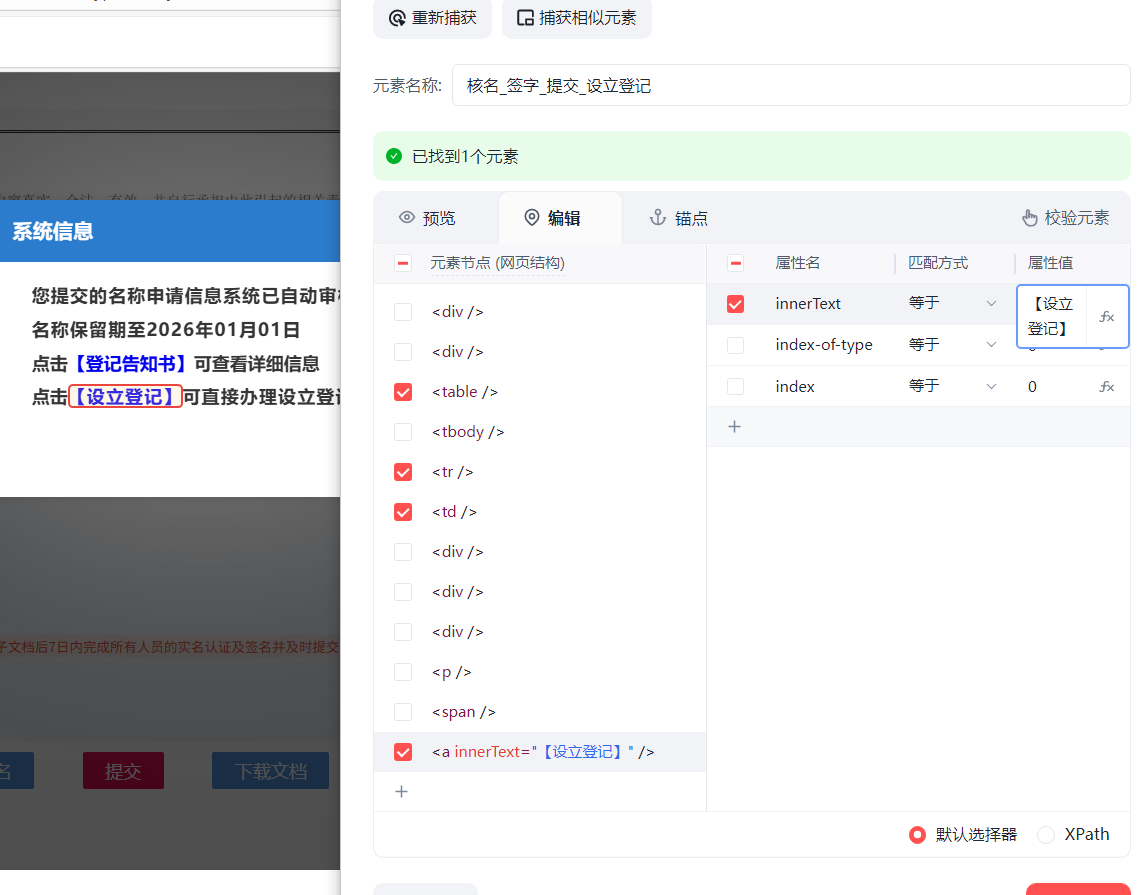Viewport: 1144px width, 895px height.
Task: Select the <span /> node row text
Action: [463, 712]
